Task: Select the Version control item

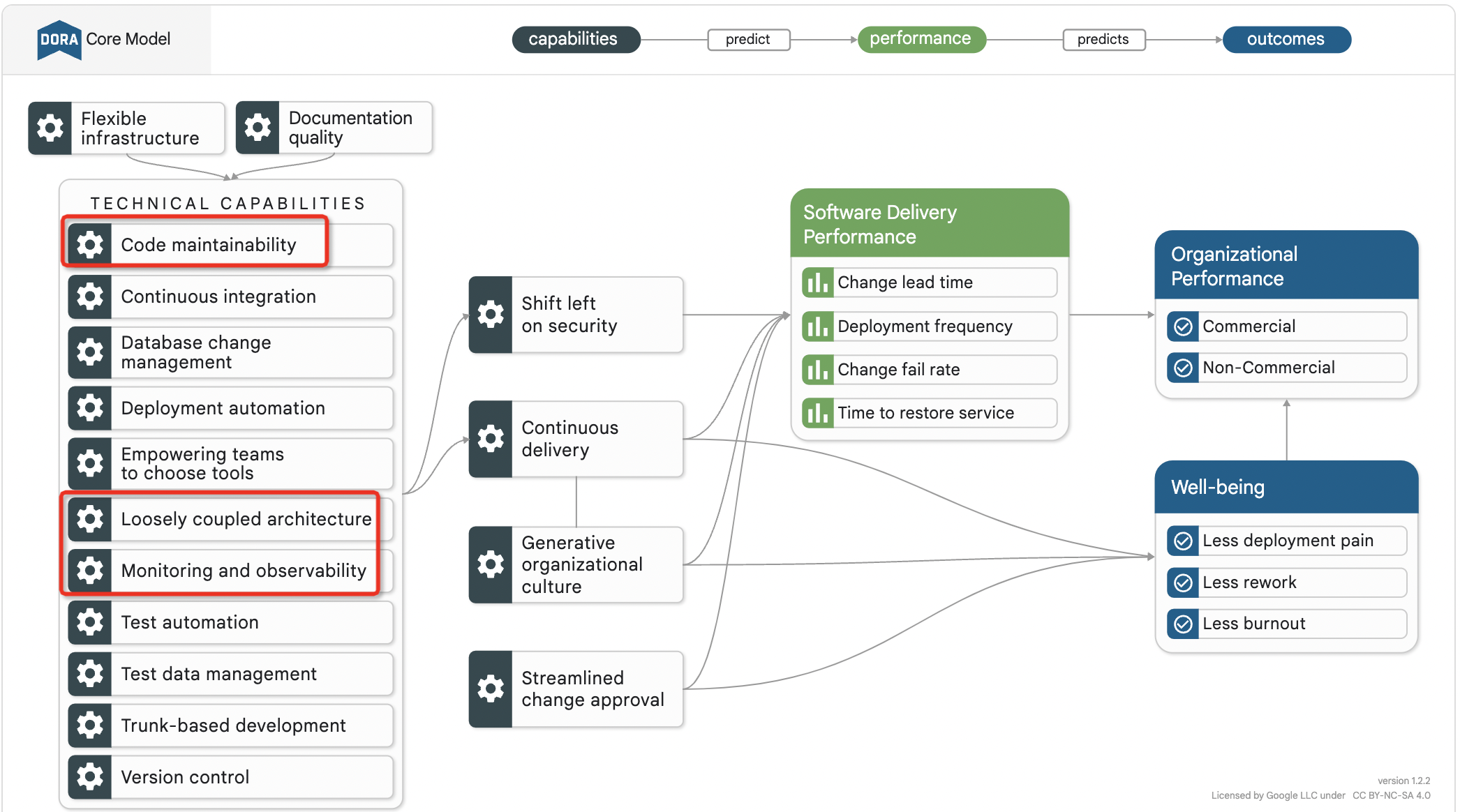Action: tap(185, 777)
